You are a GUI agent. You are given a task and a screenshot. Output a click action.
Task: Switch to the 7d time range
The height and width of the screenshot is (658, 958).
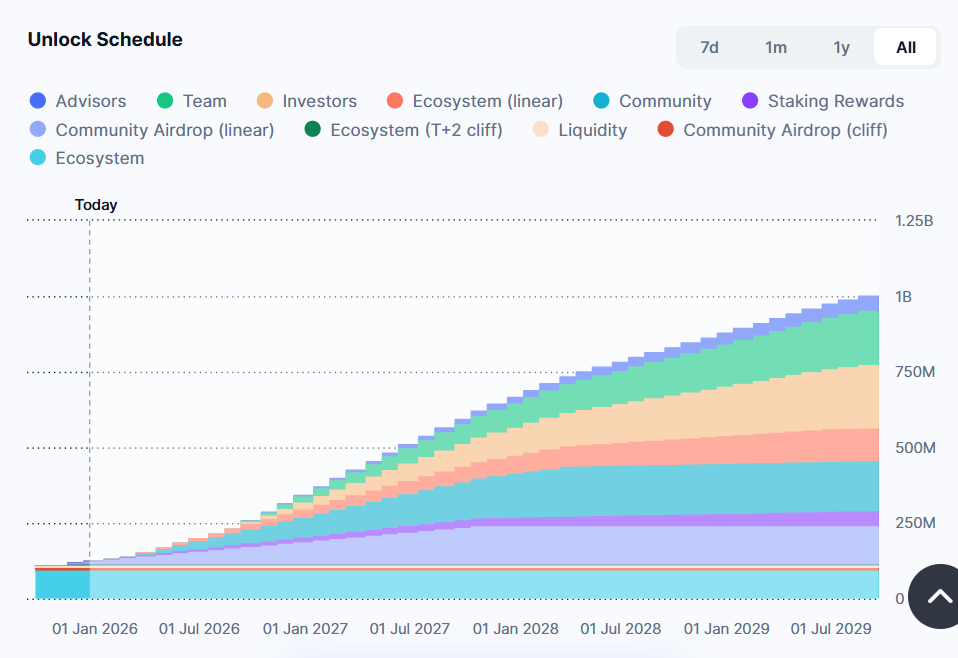click(x=709, y=47)
